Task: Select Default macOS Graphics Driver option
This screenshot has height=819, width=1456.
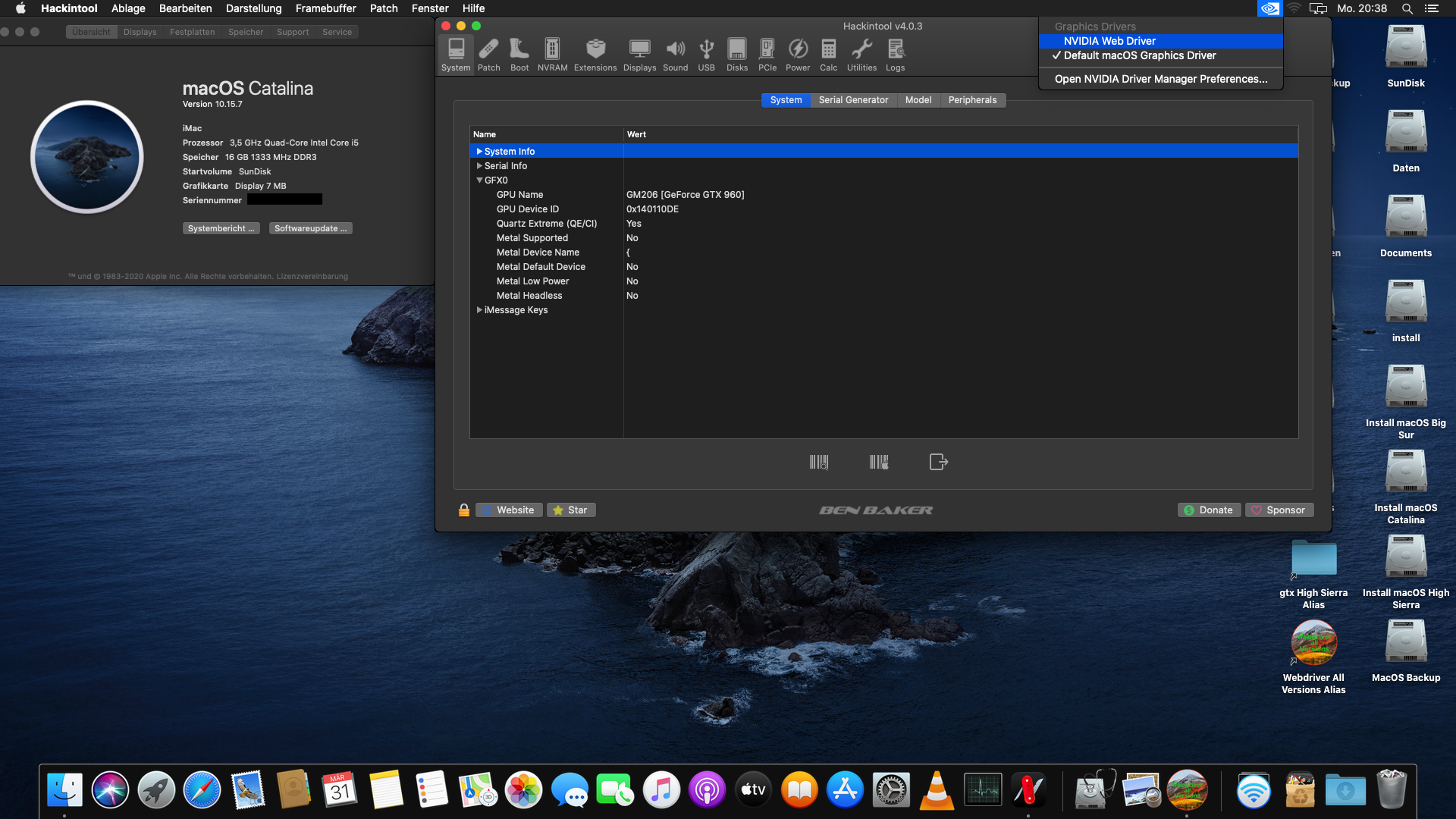Action: pos(1139,55)
